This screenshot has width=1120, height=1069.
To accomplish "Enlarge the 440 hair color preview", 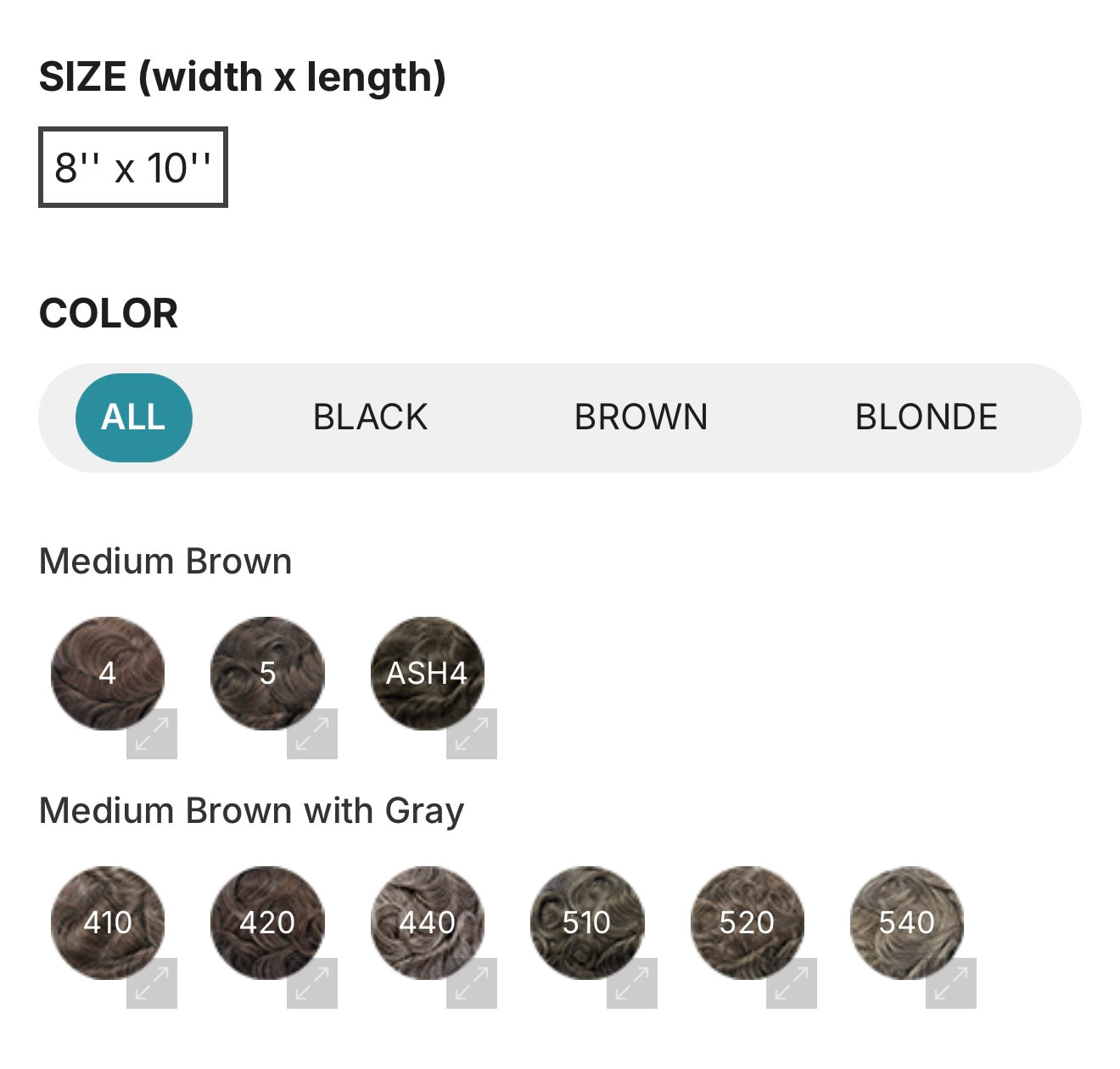I will click(x=472, y=982).
